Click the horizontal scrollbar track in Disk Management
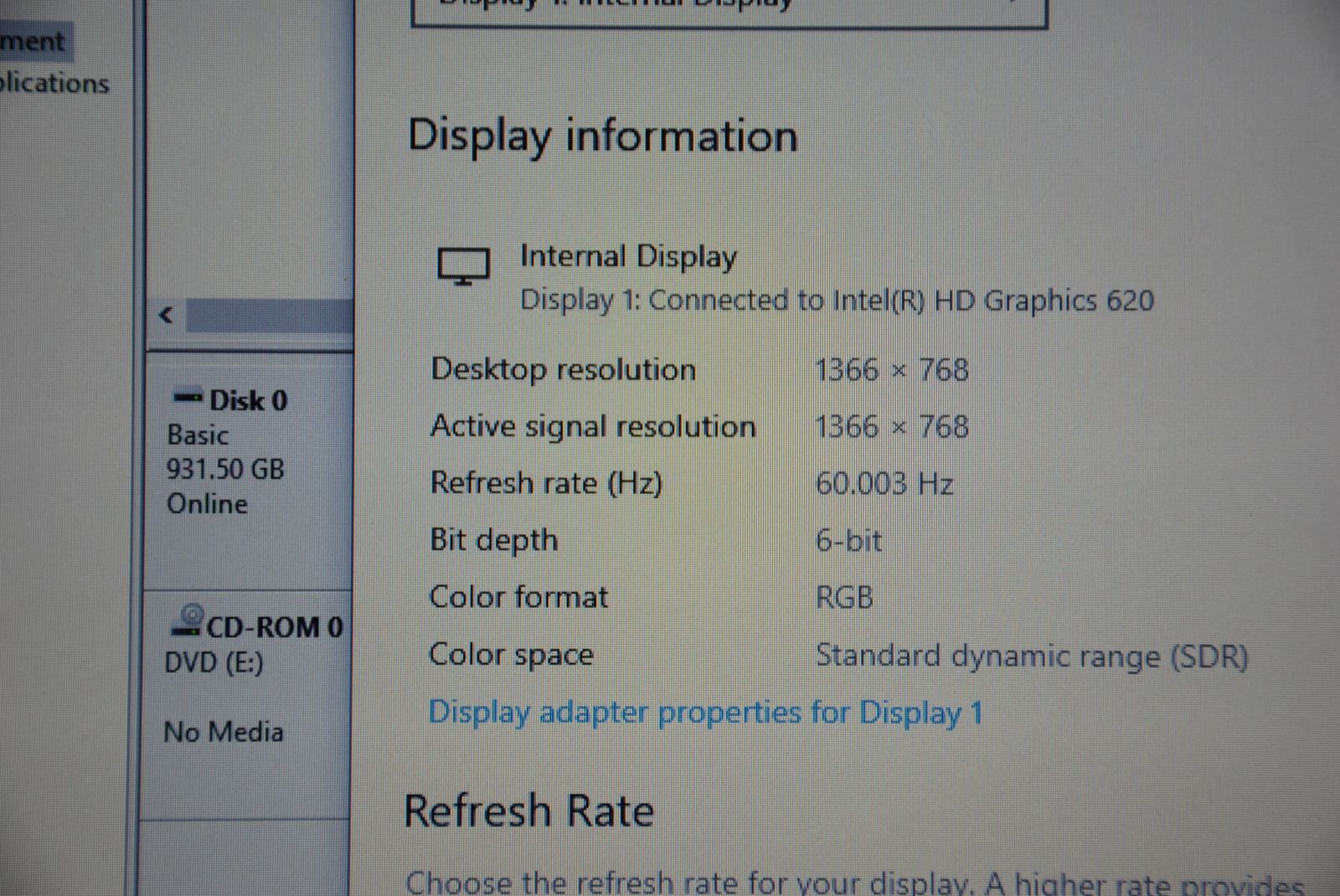Screen dimensions: 1340x896 268,316
